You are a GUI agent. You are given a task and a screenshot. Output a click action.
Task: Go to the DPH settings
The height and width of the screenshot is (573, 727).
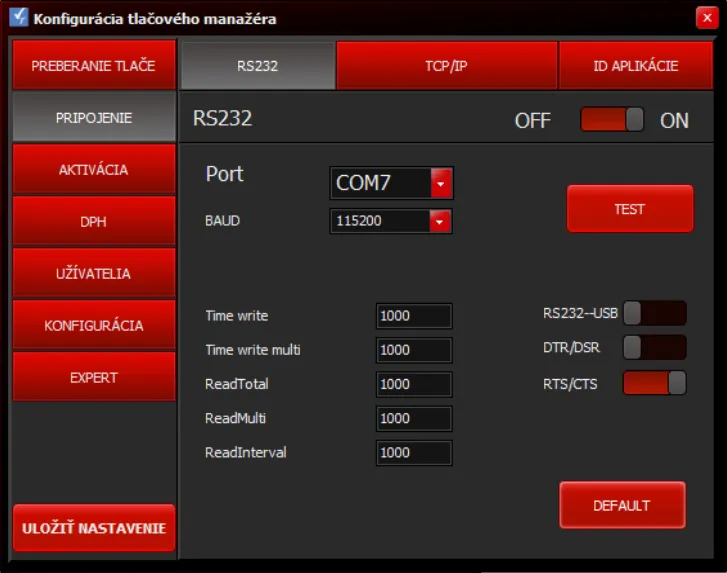click(x=94, y=221)
